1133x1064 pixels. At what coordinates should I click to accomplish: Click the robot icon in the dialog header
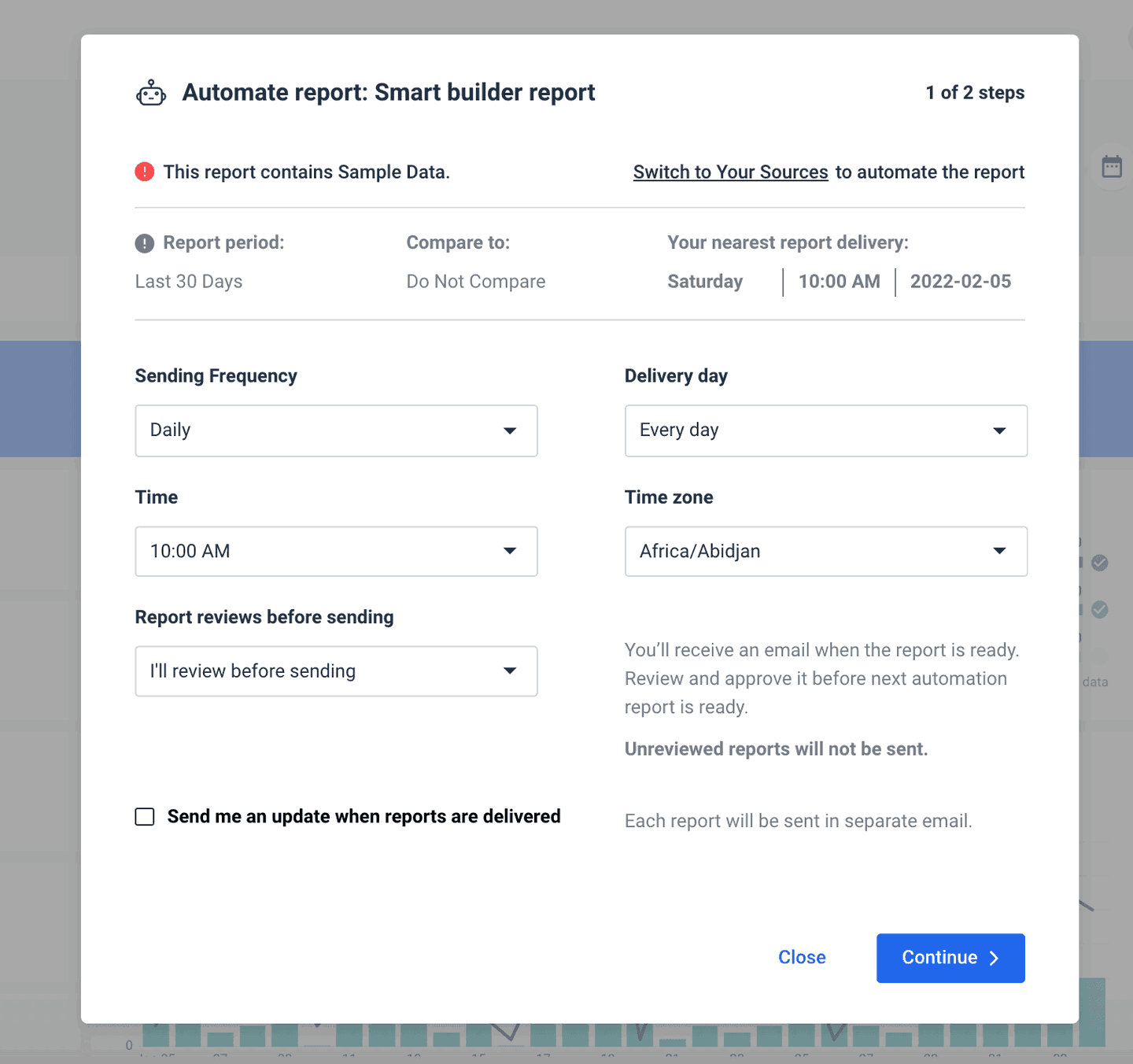coord(150,92)
